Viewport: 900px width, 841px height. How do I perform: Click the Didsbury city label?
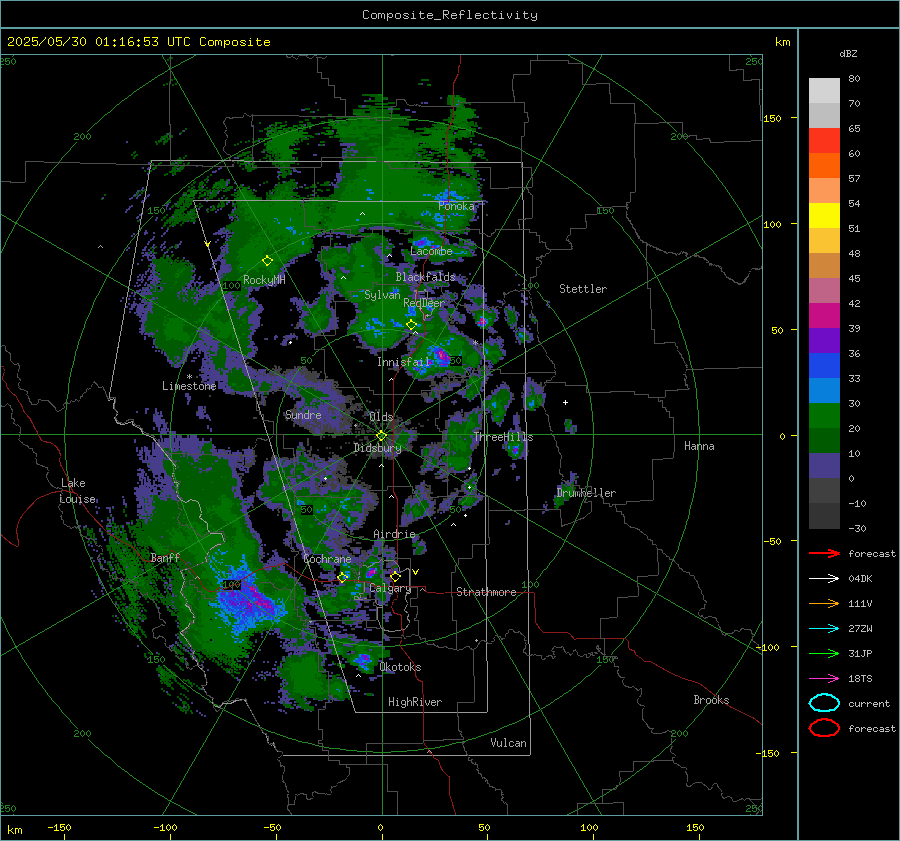click(x=377, y=448)
